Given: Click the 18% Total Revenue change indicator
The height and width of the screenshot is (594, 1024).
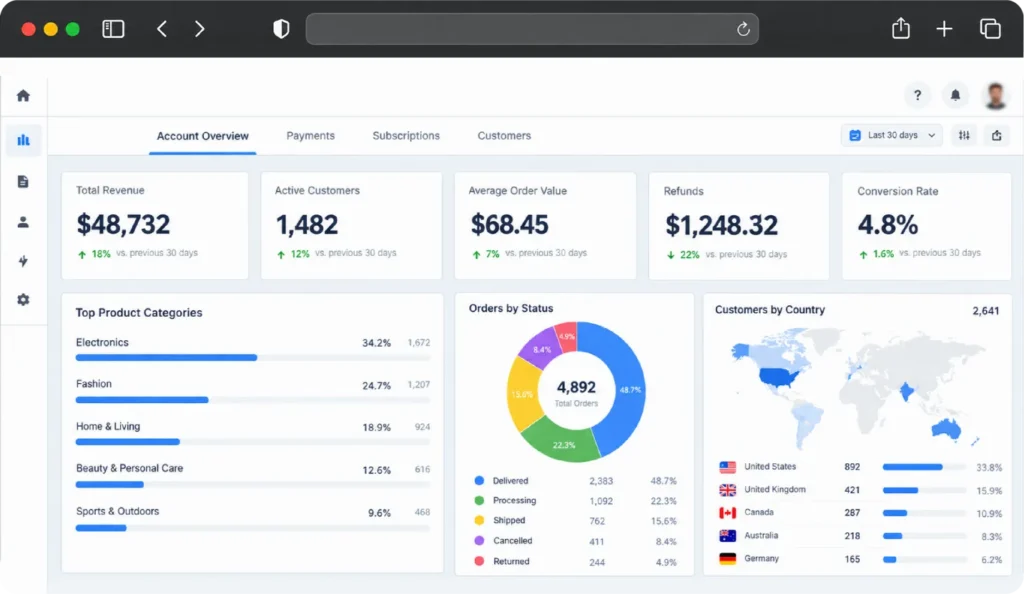Looking at the screenshot, I should pyautogui.click(x=94, y=254).
